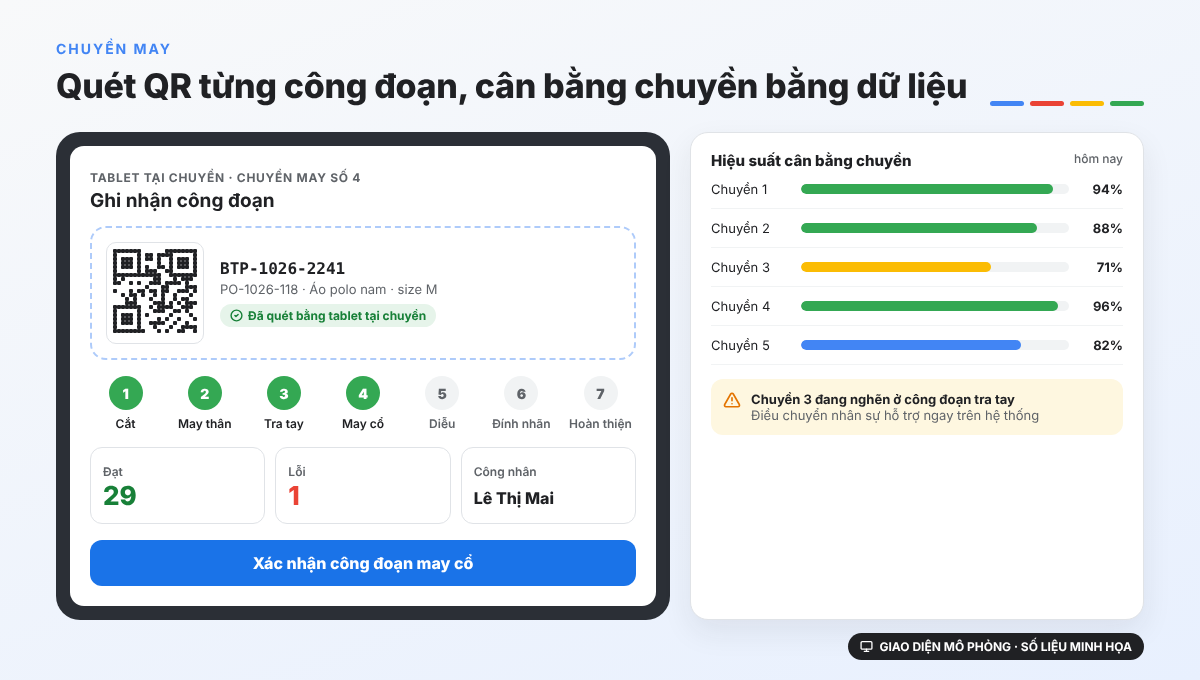This screenshot has width=1200, height=680.
Task: Click the QR code image
Action: click(155, 293)
